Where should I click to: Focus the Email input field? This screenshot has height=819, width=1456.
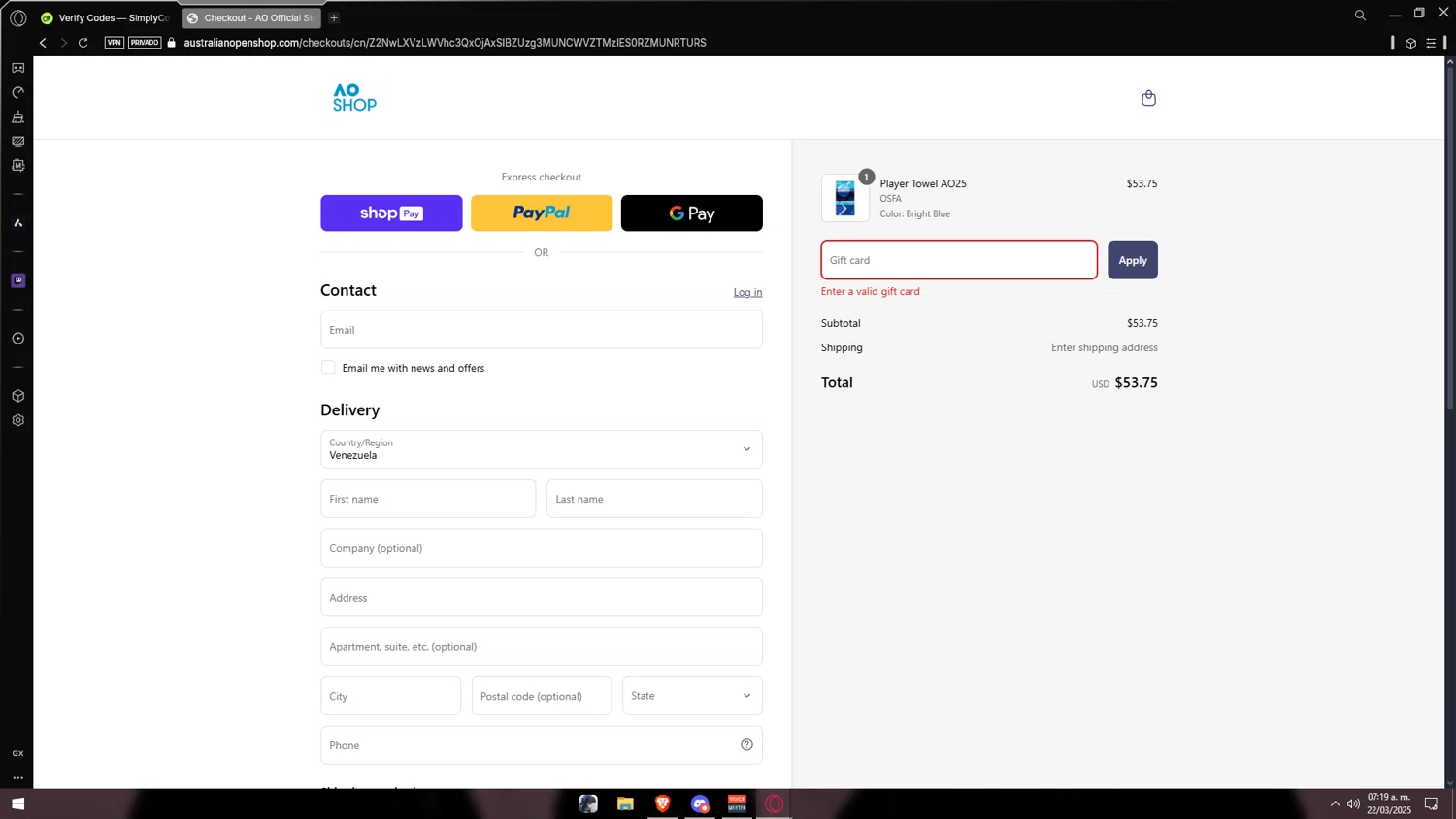pyautogui.click(x=542, y=330)
